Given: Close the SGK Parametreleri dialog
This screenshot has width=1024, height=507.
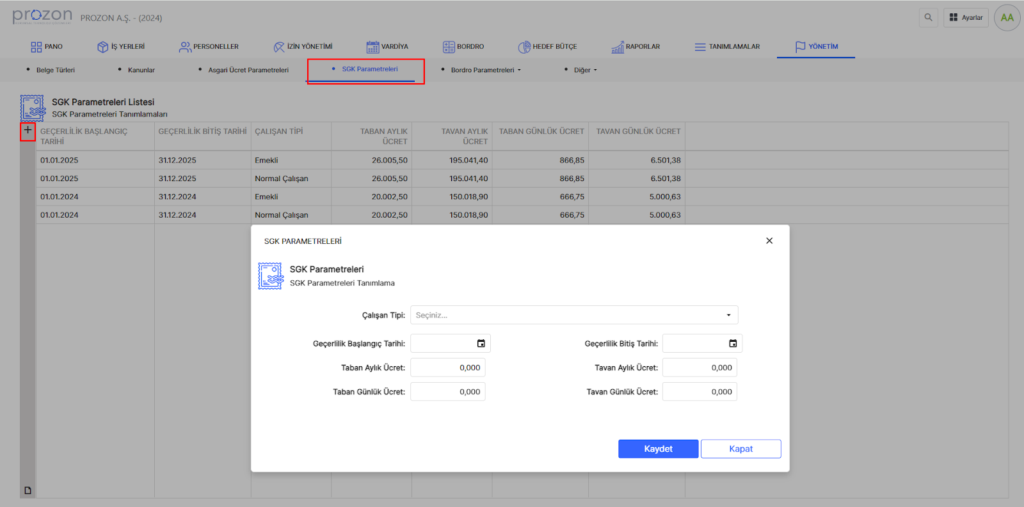Looking at the screenshot, I should 769,241.
